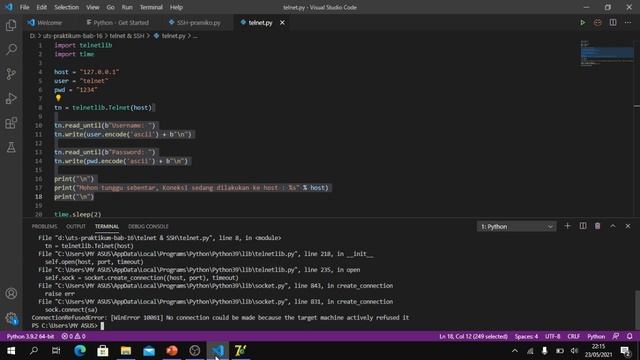This screenshot has width=640, height=360.
Task: Click breadcrumb folder uts-praktikum-bab-16
Action: click(x=73, y=36)
